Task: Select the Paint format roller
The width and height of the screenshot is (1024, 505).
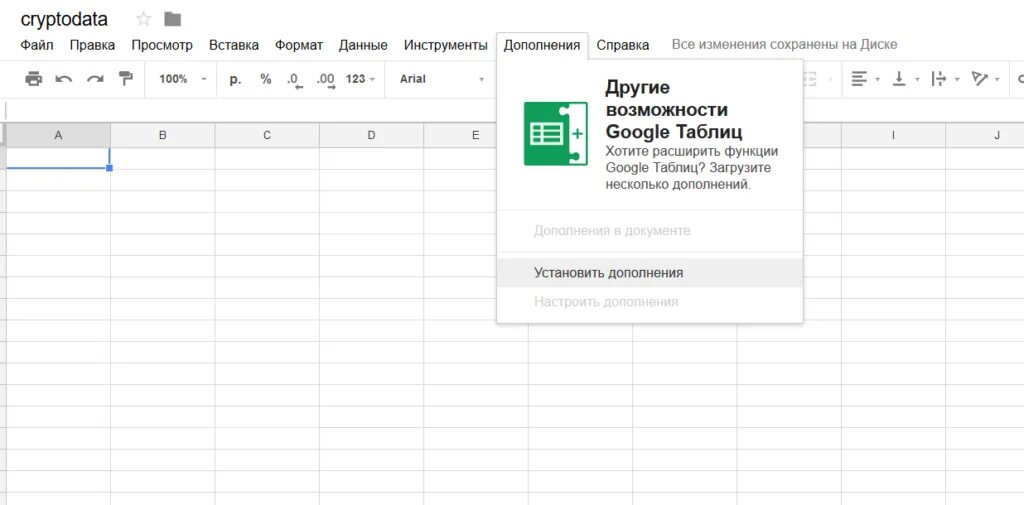Action: (x=125, y=79)
